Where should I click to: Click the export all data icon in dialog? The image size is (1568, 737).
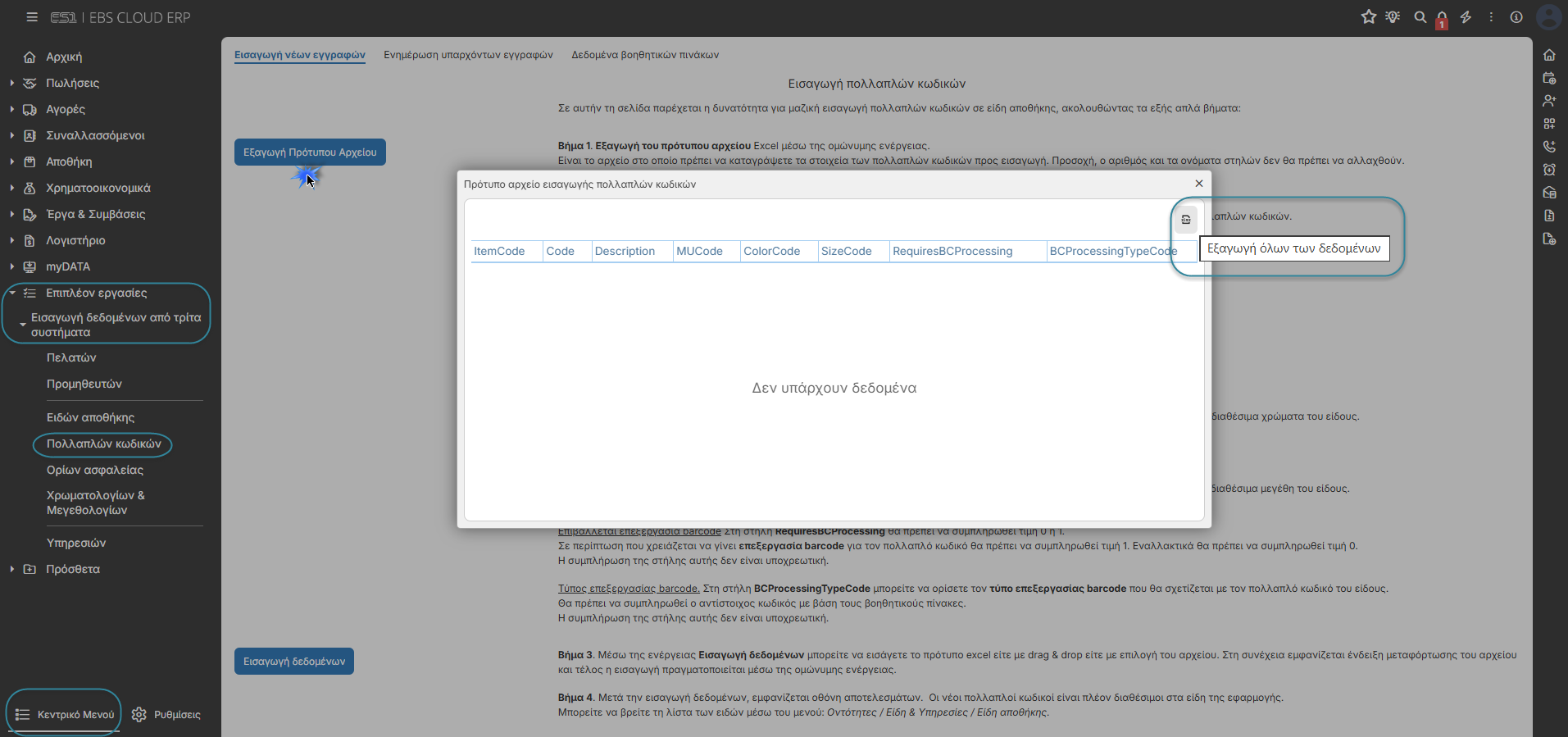[1186, 220]
